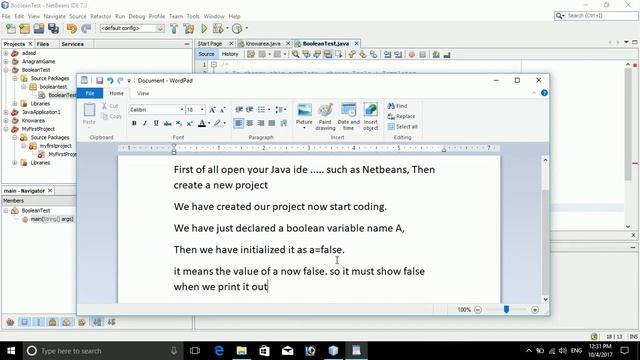Image resolution: width=640 pixels, height=360 pixels.
Task: Click the Find button in WordPad
Action: point(398,106)
